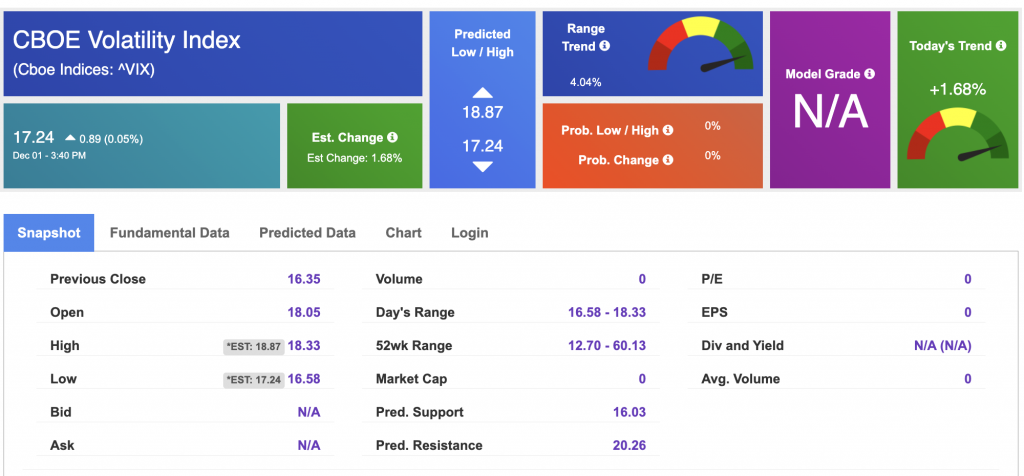Click the Range Trend info icon
The width and height of the screenshot is (1024, 476).
click(605, 46)
